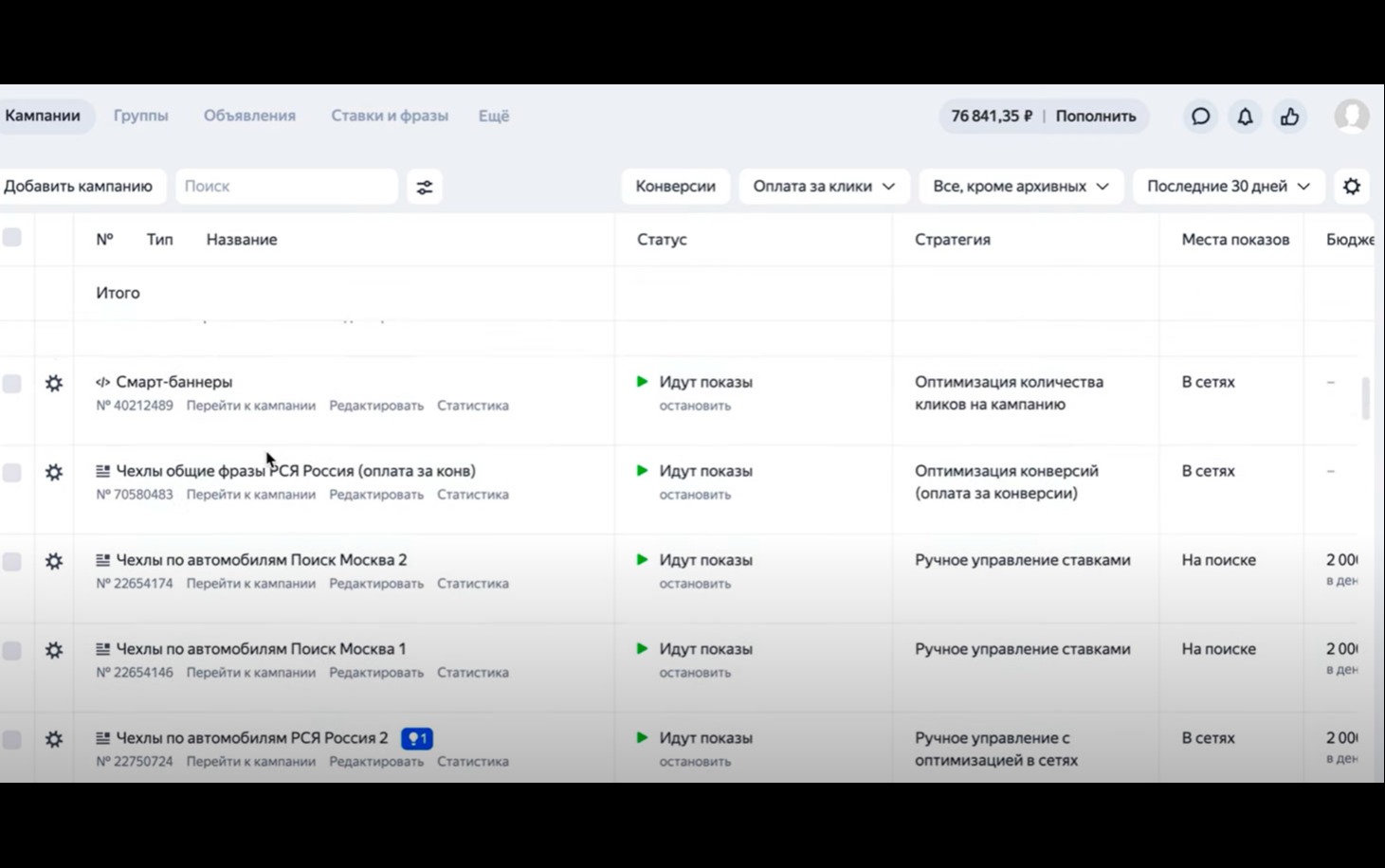Viewport: 1385px width, 868px height.
Task: Click the Поиск campaign search field
Action: pos(286,187)
